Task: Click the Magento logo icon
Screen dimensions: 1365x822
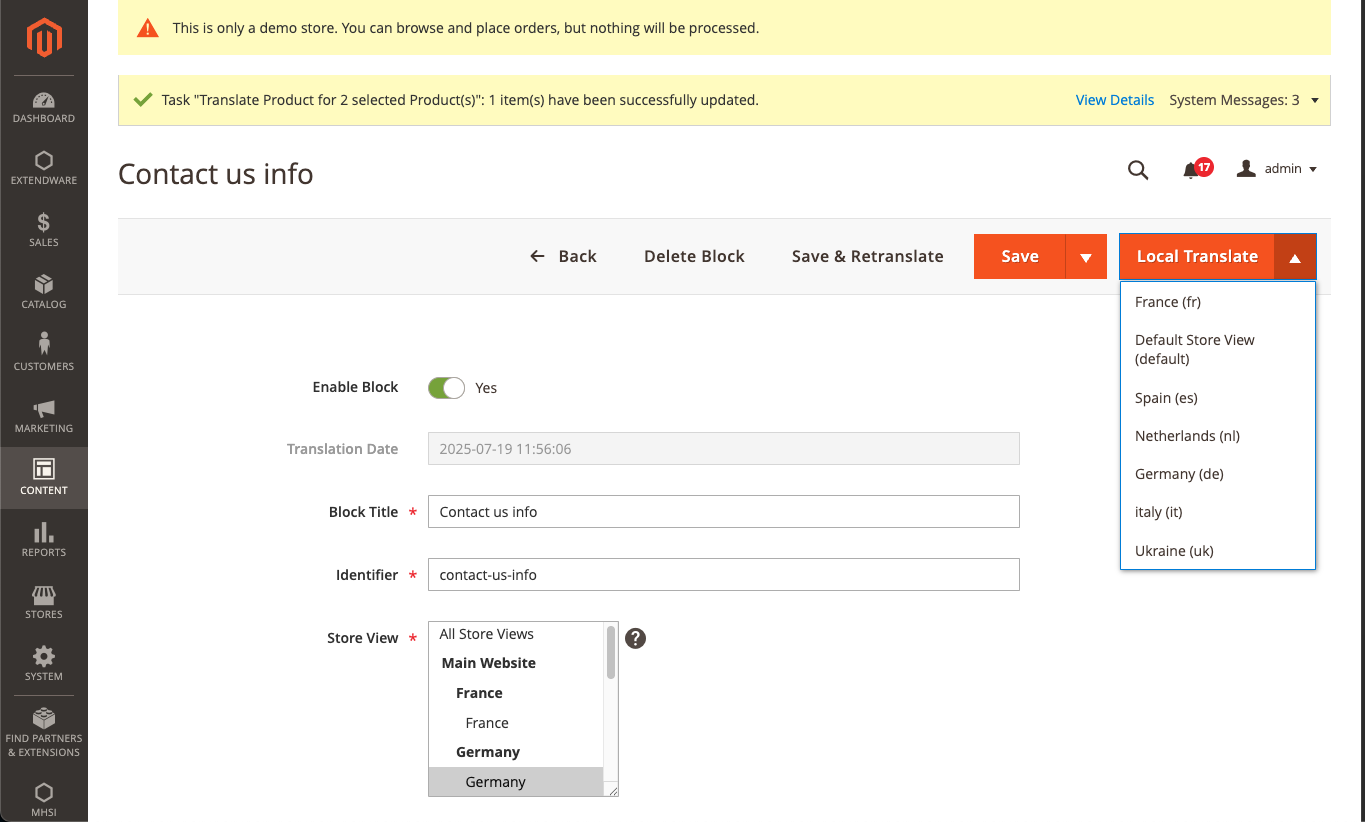Action: point(44,38)
